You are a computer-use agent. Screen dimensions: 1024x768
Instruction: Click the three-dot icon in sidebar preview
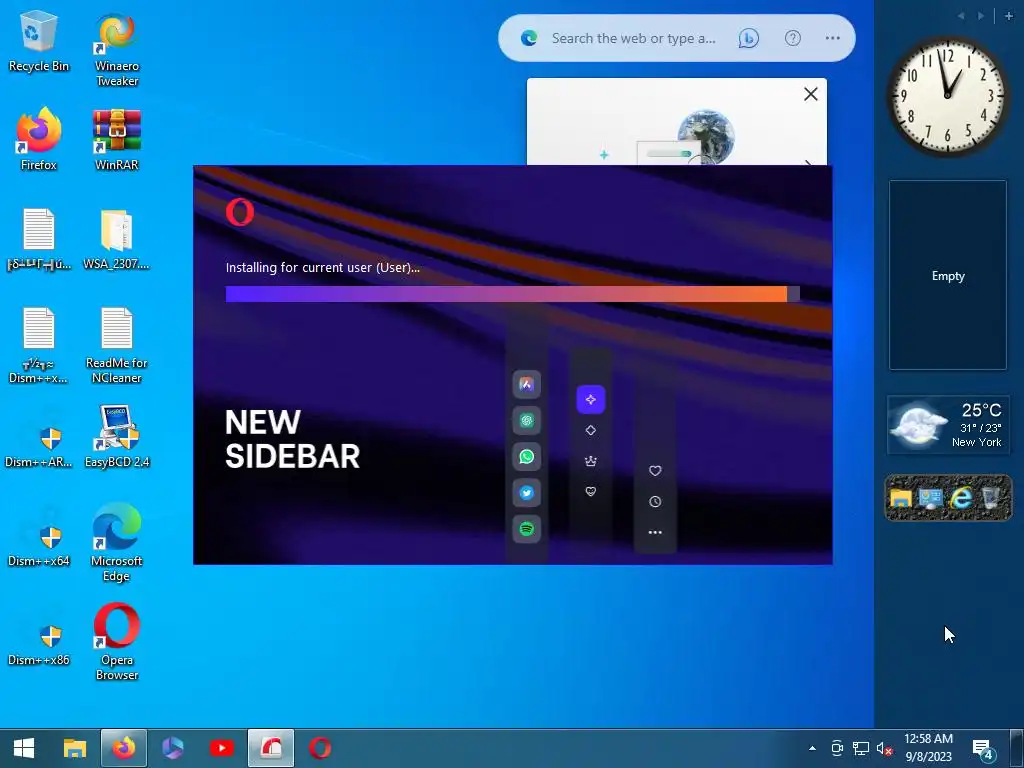[x=655, y=532]
